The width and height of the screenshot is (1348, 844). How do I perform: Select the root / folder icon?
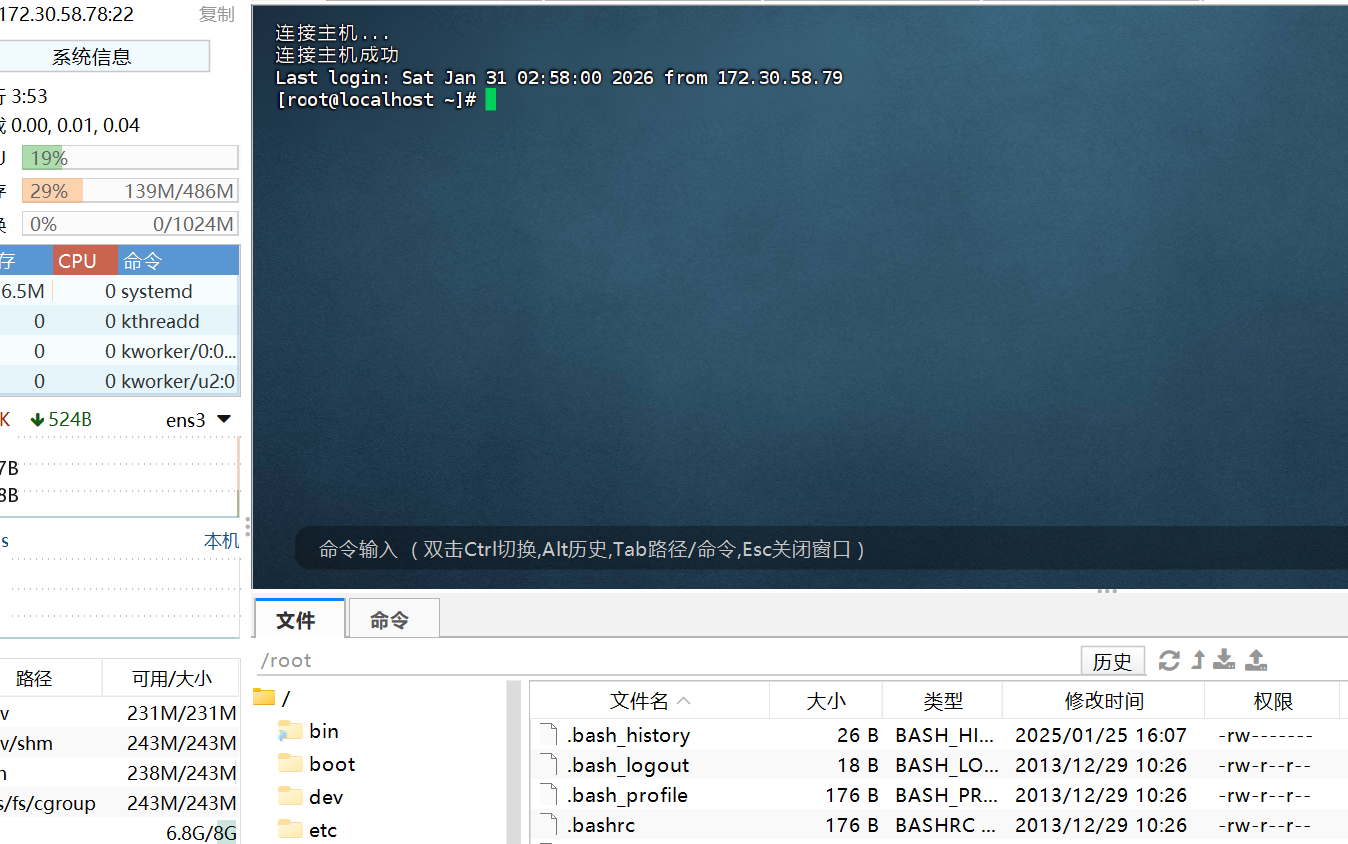pos(264,697)
